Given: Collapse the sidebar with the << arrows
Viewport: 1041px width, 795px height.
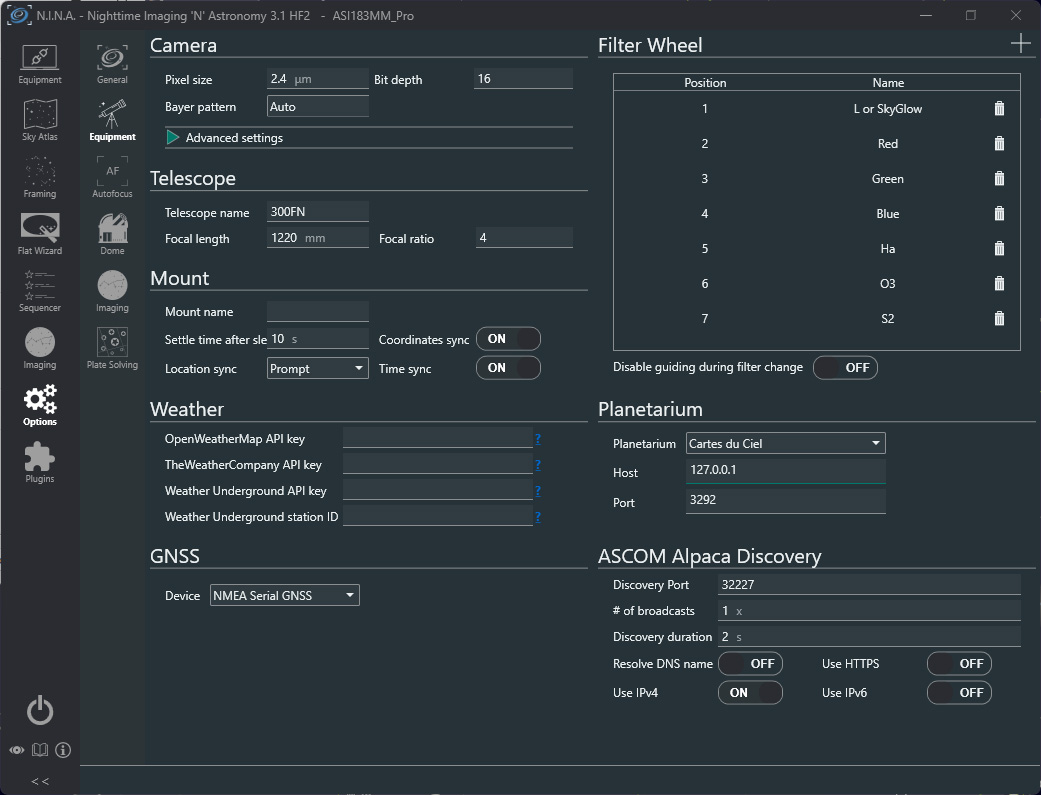Looking at the screenshot, I should pos(40,781).
